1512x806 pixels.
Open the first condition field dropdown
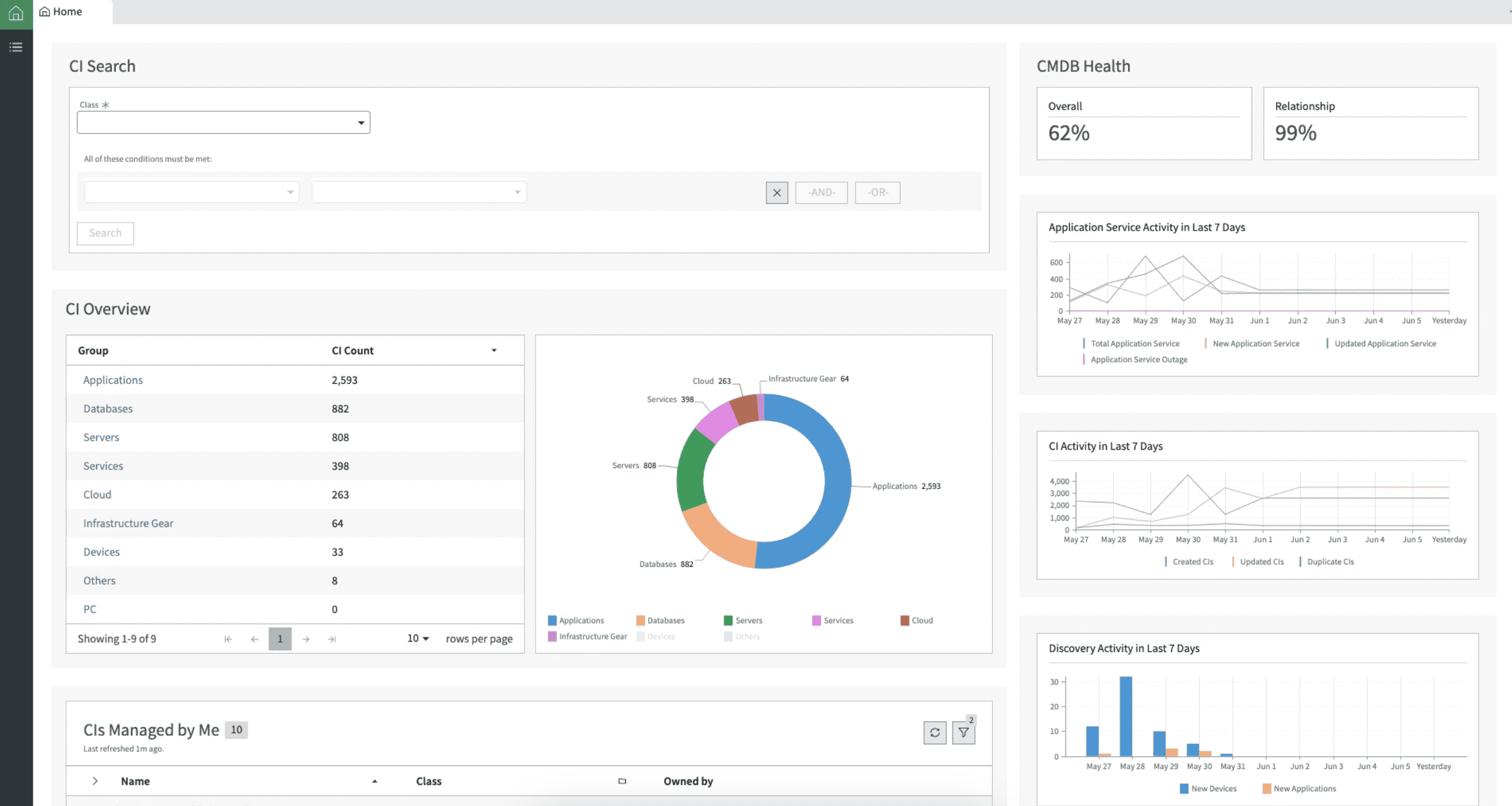pos(191,192)
